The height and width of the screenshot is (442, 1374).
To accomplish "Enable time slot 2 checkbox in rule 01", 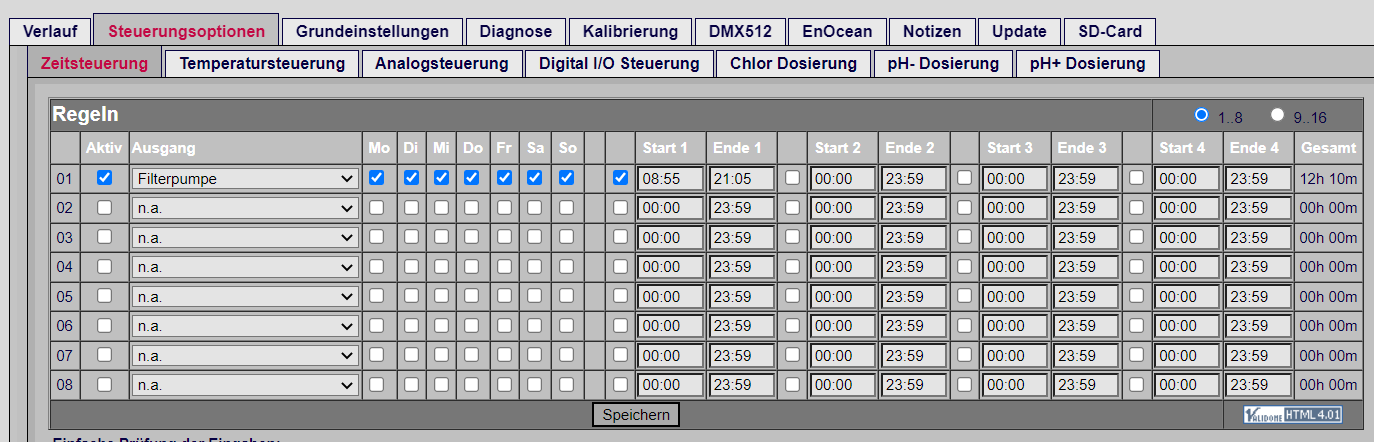I will coord(792,178).
